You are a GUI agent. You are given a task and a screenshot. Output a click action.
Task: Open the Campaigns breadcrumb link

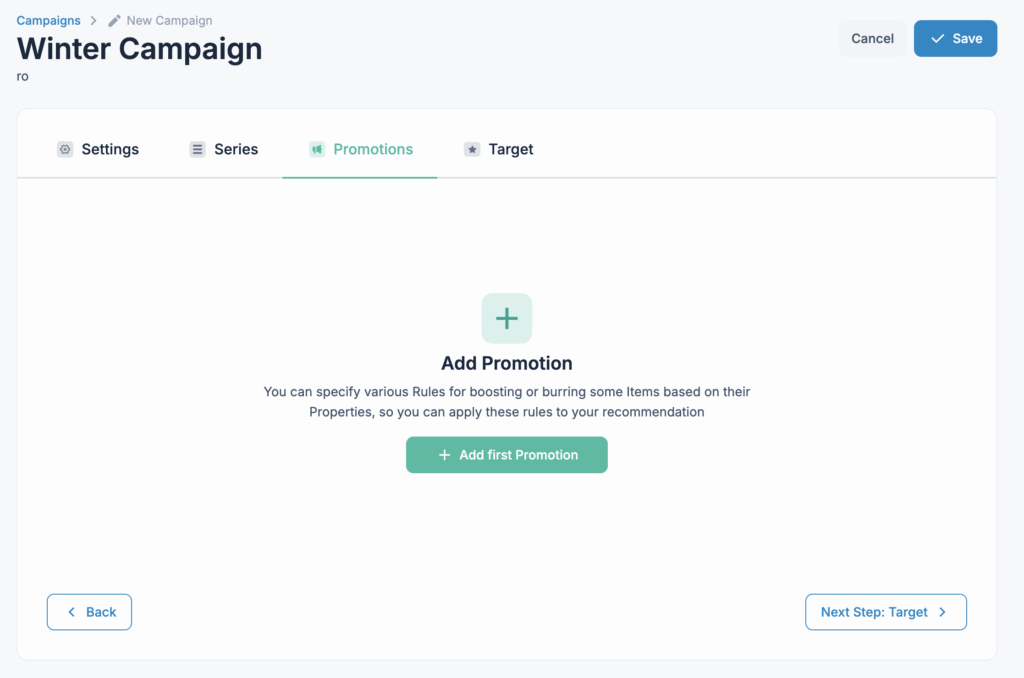coord(49,20)
